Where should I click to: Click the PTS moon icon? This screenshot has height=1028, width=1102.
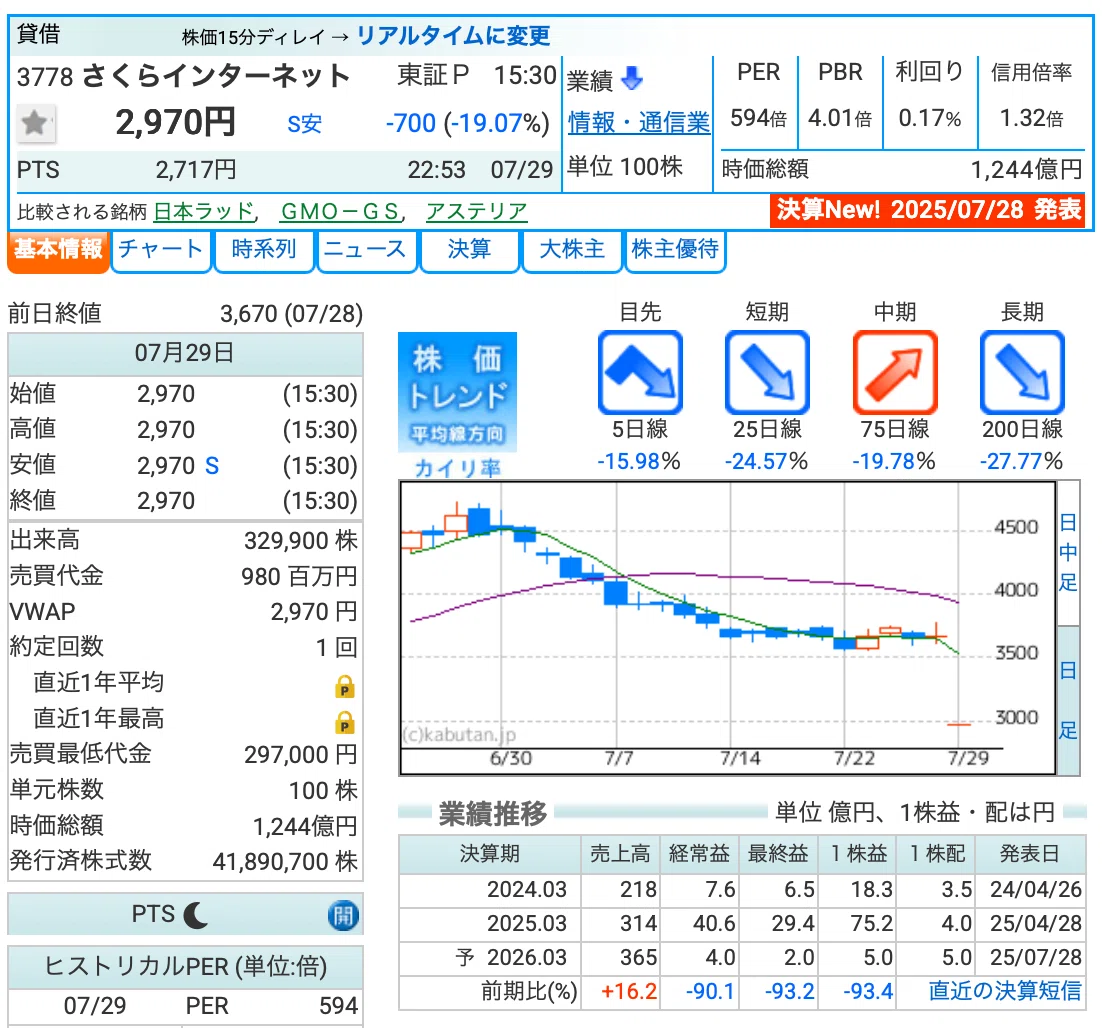[x=195, y=915]
